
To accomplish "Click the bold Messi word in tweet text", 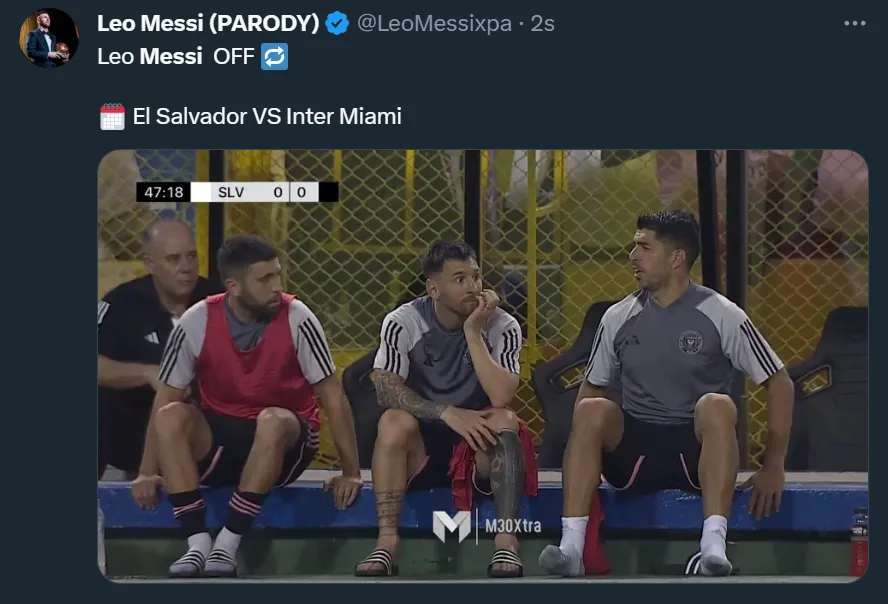I will (x=170, y=57).
